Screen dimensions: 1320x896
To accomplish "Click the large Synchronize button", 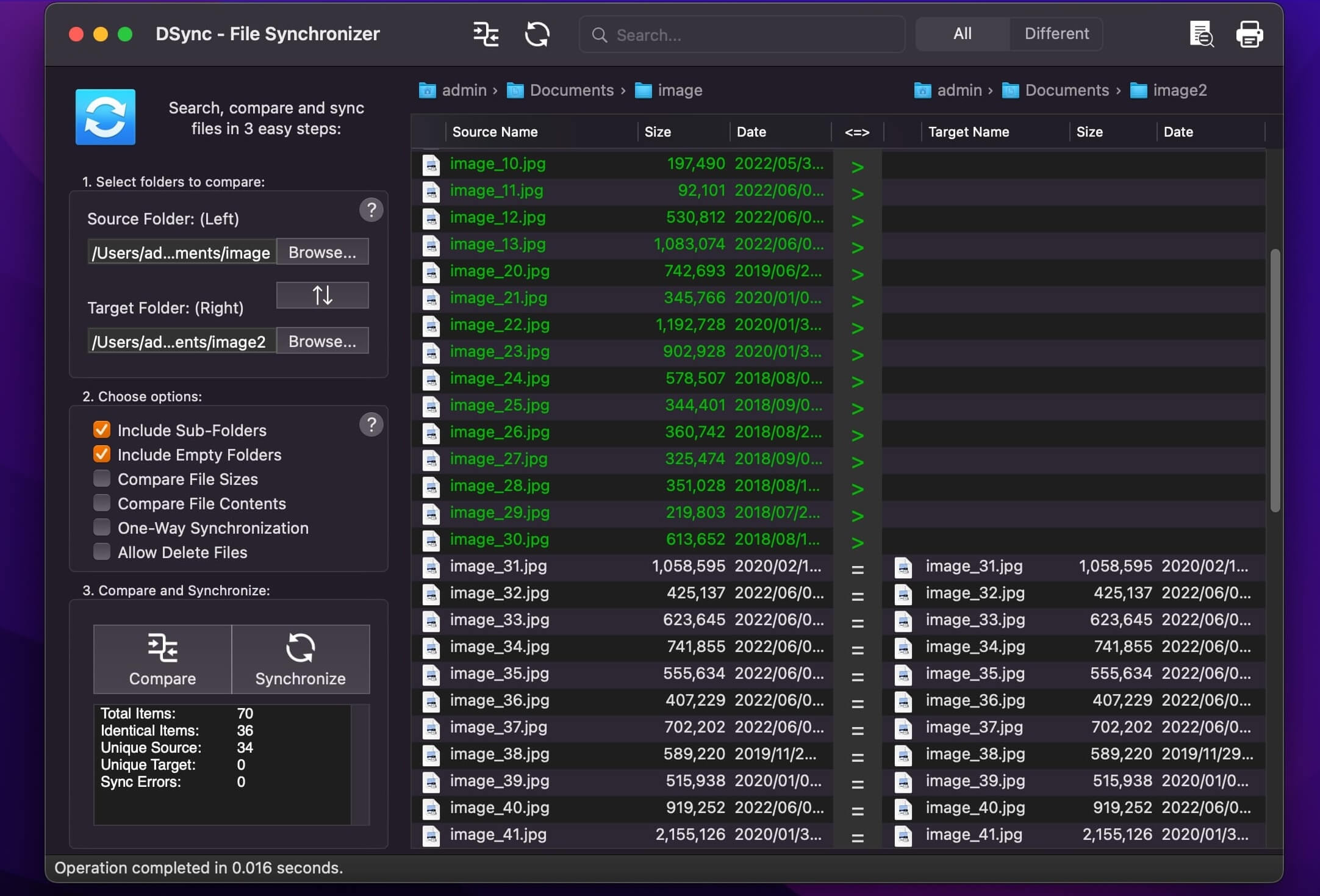I will [x=301, y=659].
